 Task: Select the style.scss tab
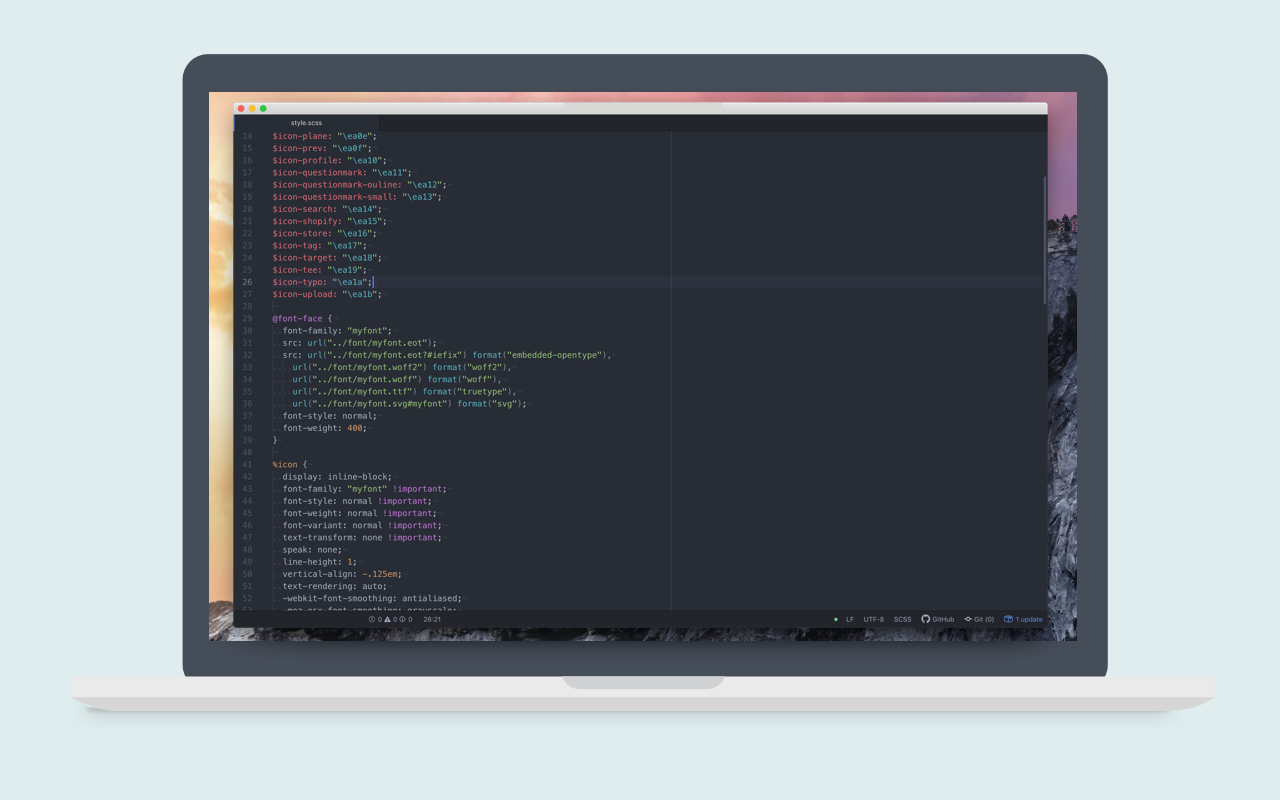click(x=307, y=121)
